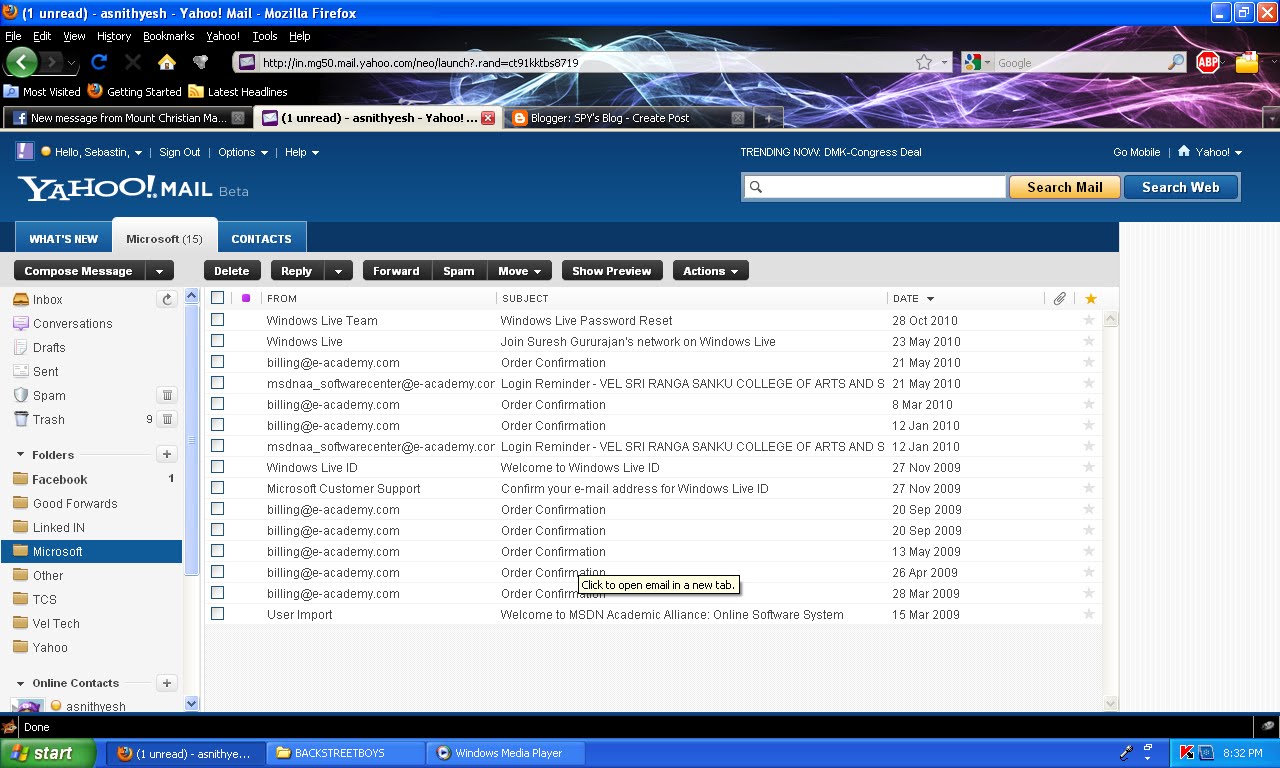Sort by starred column header icon
1280x768 pixels.
tap(1090, 298)
